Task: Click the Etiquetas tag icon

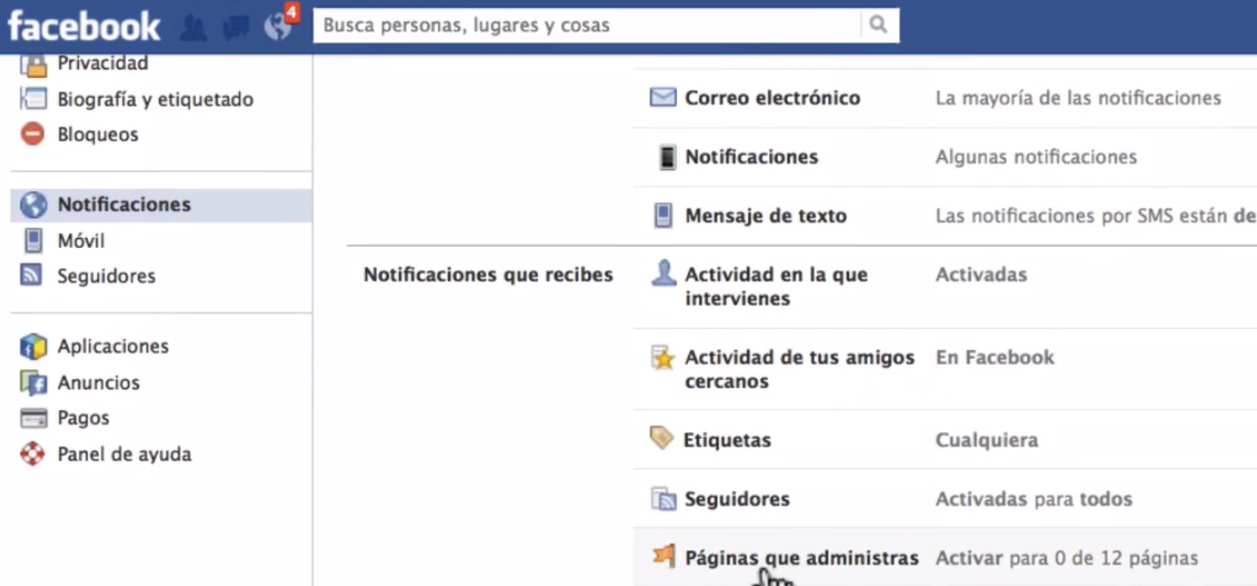Action: click(661, 438)
